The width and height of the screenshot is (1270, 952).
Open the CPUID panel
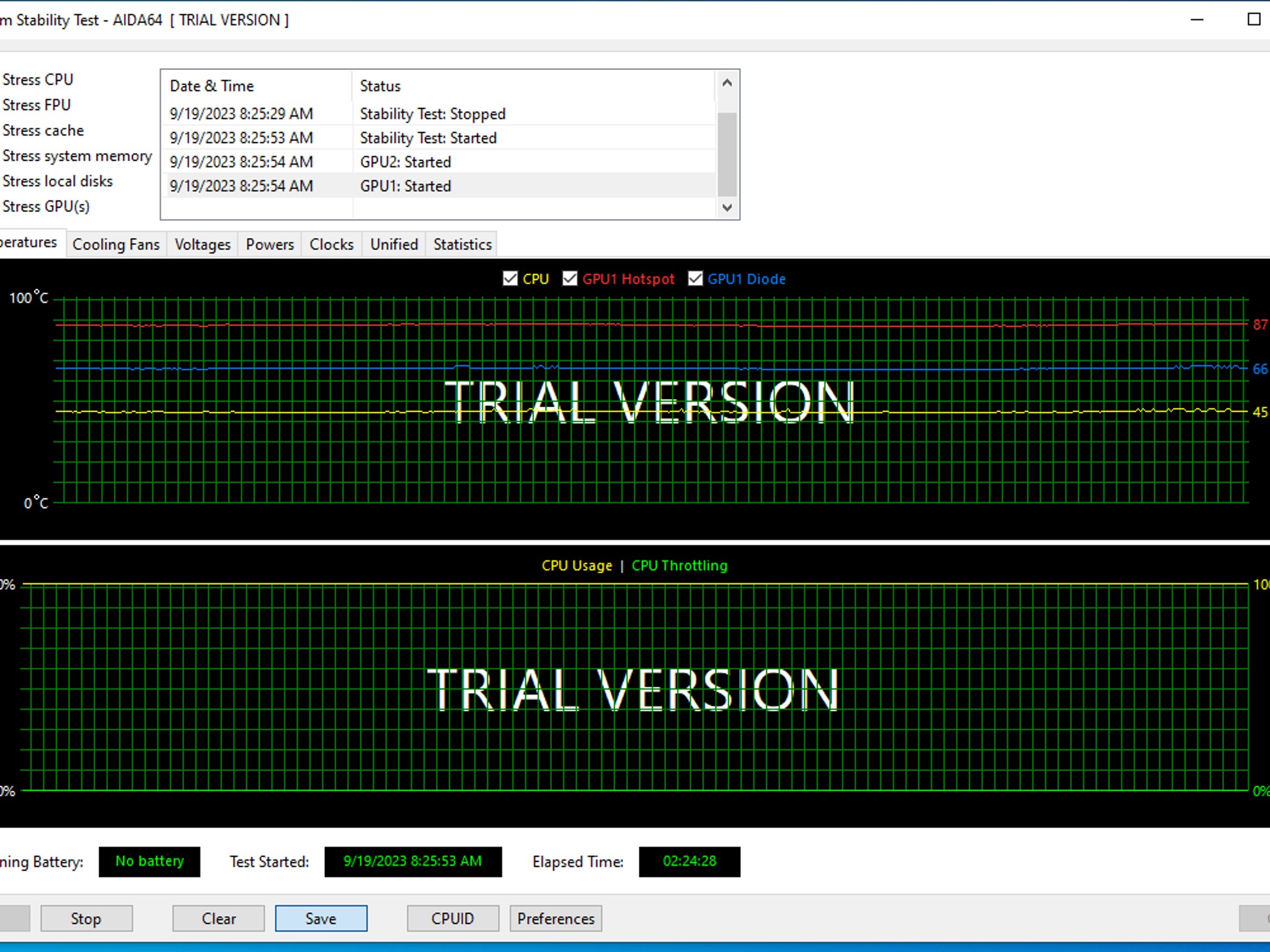[452, 918]
